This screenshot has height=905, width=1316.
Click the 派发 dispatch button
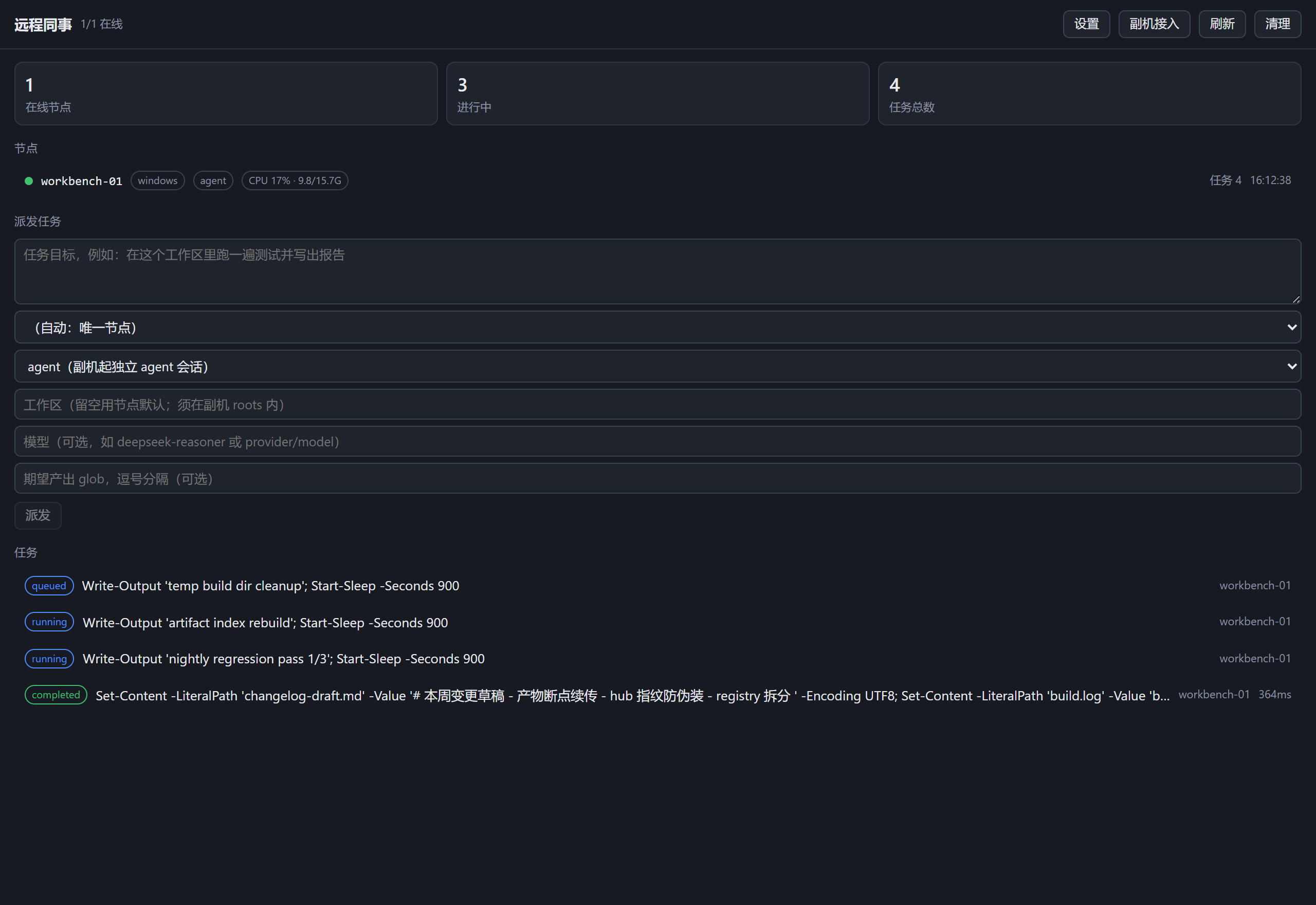pyautogui.click(x=38, y=515)
